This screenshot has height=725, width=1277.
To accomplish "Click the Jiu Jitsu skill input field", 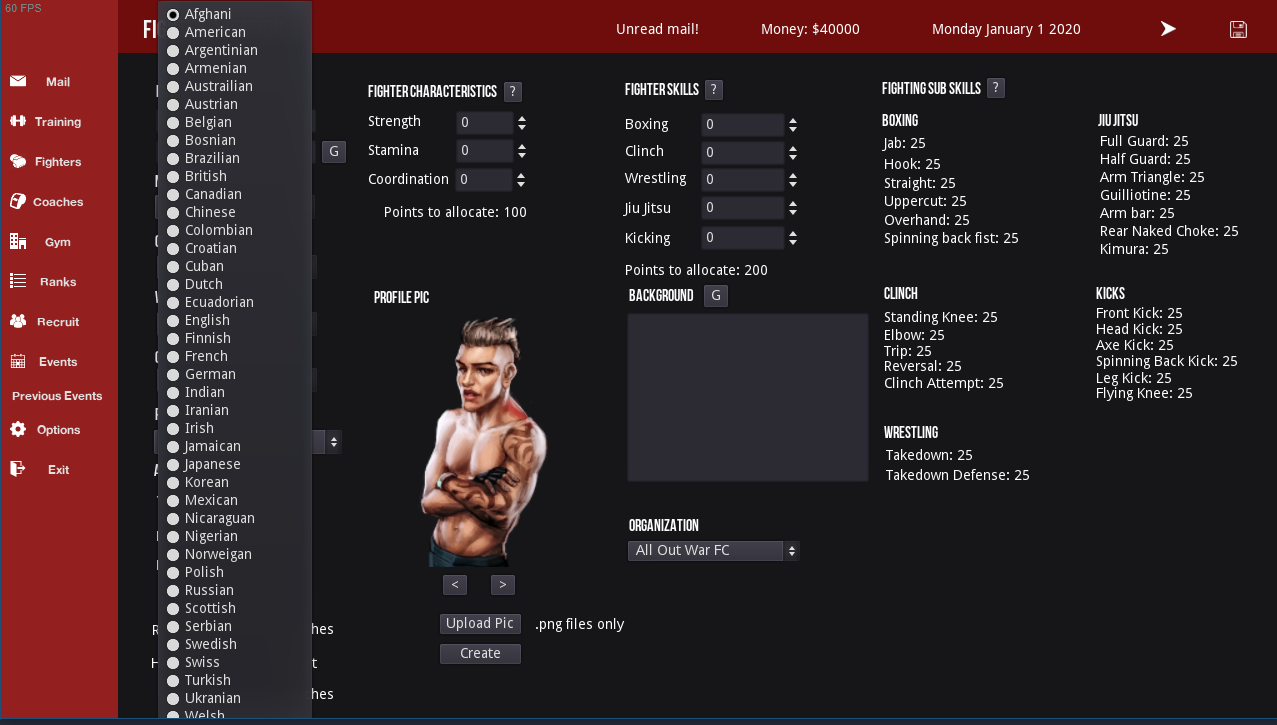I will tap(742, 209).
